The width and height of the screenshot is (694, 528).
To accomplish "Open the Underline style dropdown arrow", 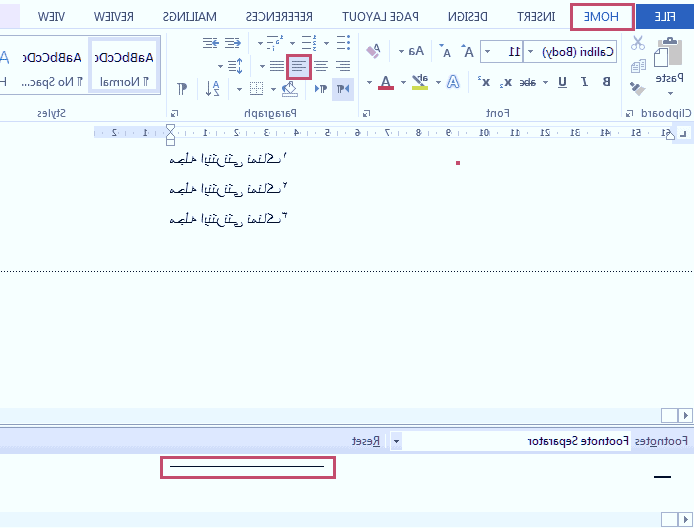I will coord(545,82).
